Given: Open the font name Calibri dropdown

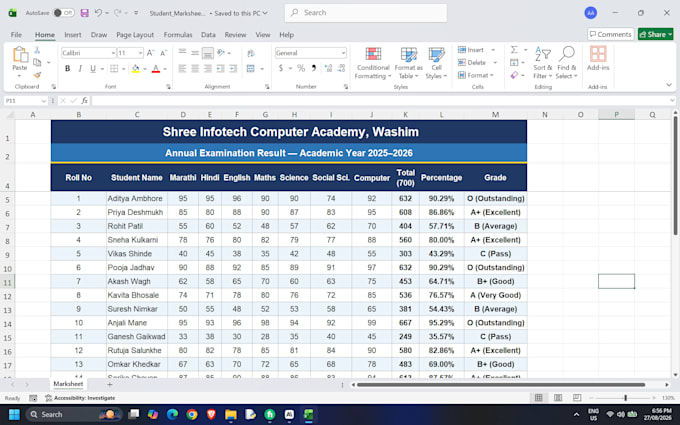Looking at the screenshot, I should (113, 53).
